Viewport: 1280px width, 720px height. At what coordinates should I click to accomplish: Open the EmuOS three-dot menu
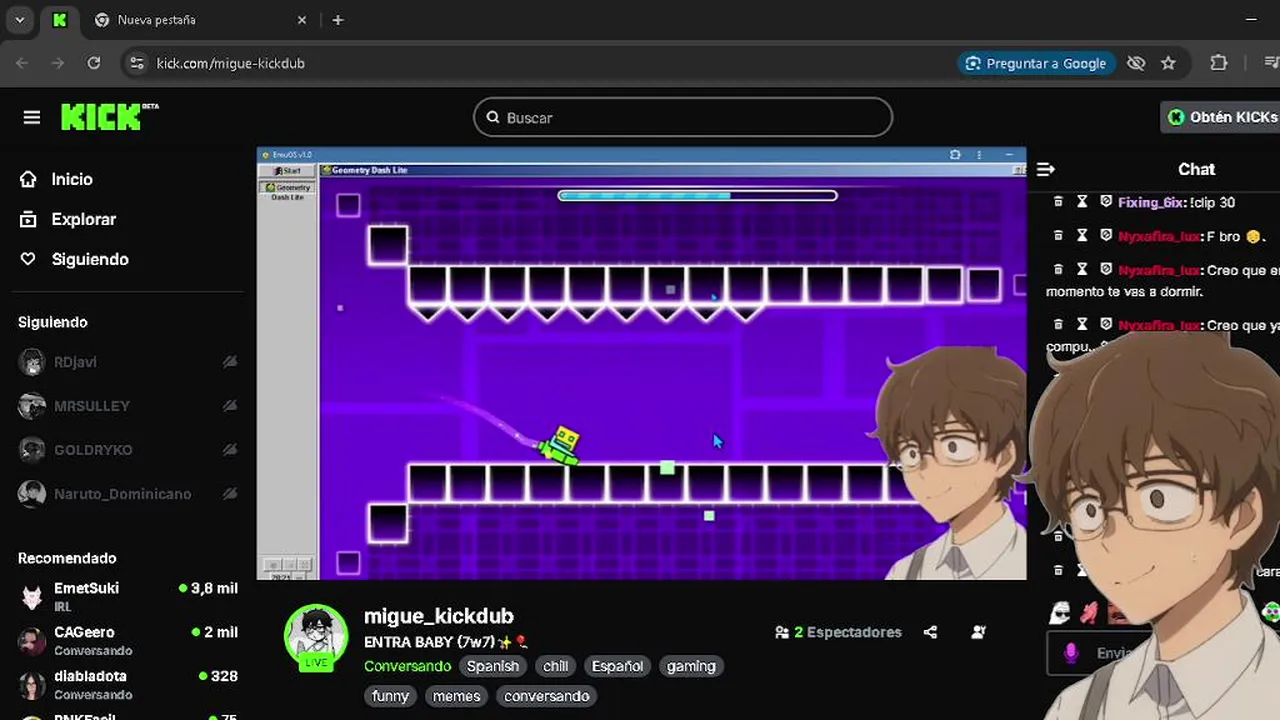pyautogui.click(x=979, y=155)
